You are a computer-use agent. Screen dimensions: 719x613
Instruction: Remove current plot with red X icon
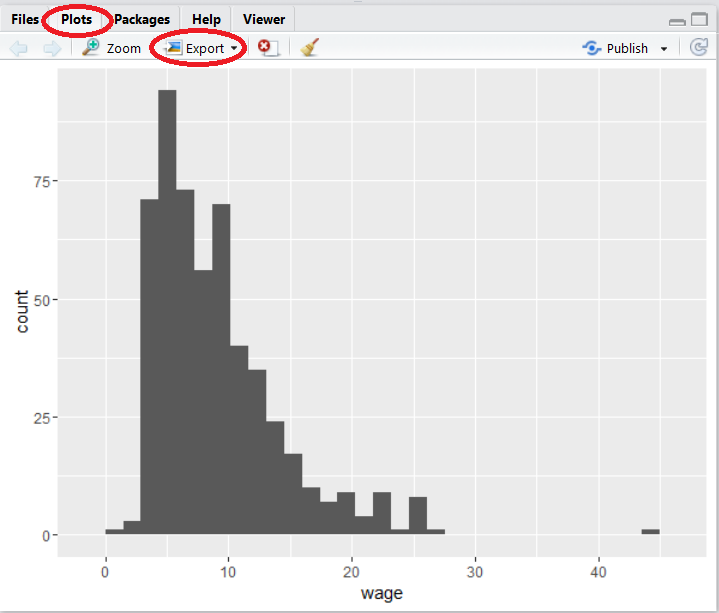point(268,48)
